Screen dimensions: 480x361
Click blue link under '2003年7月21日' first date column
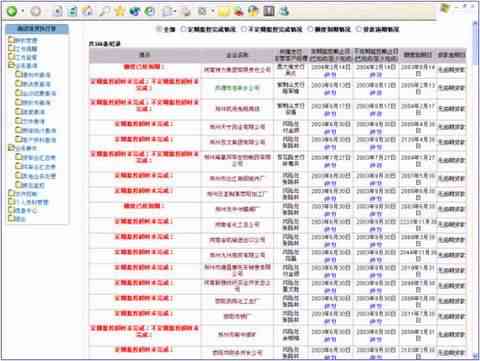(330, 165)
